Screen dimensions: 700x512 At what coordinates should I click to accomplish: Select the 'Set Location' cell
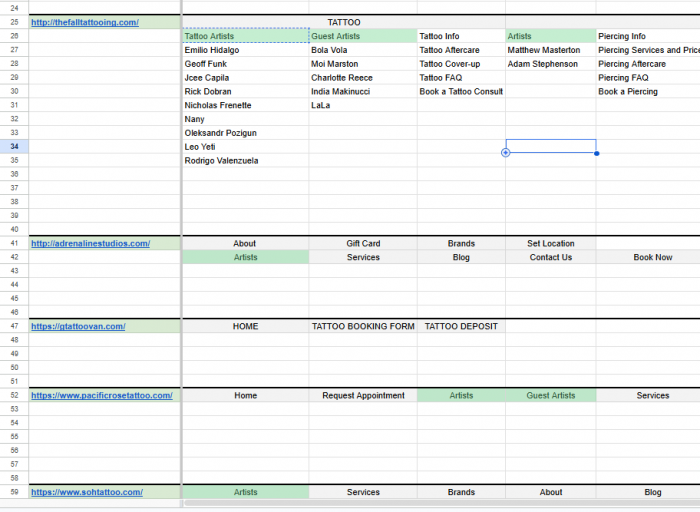[x=550, y=243]
